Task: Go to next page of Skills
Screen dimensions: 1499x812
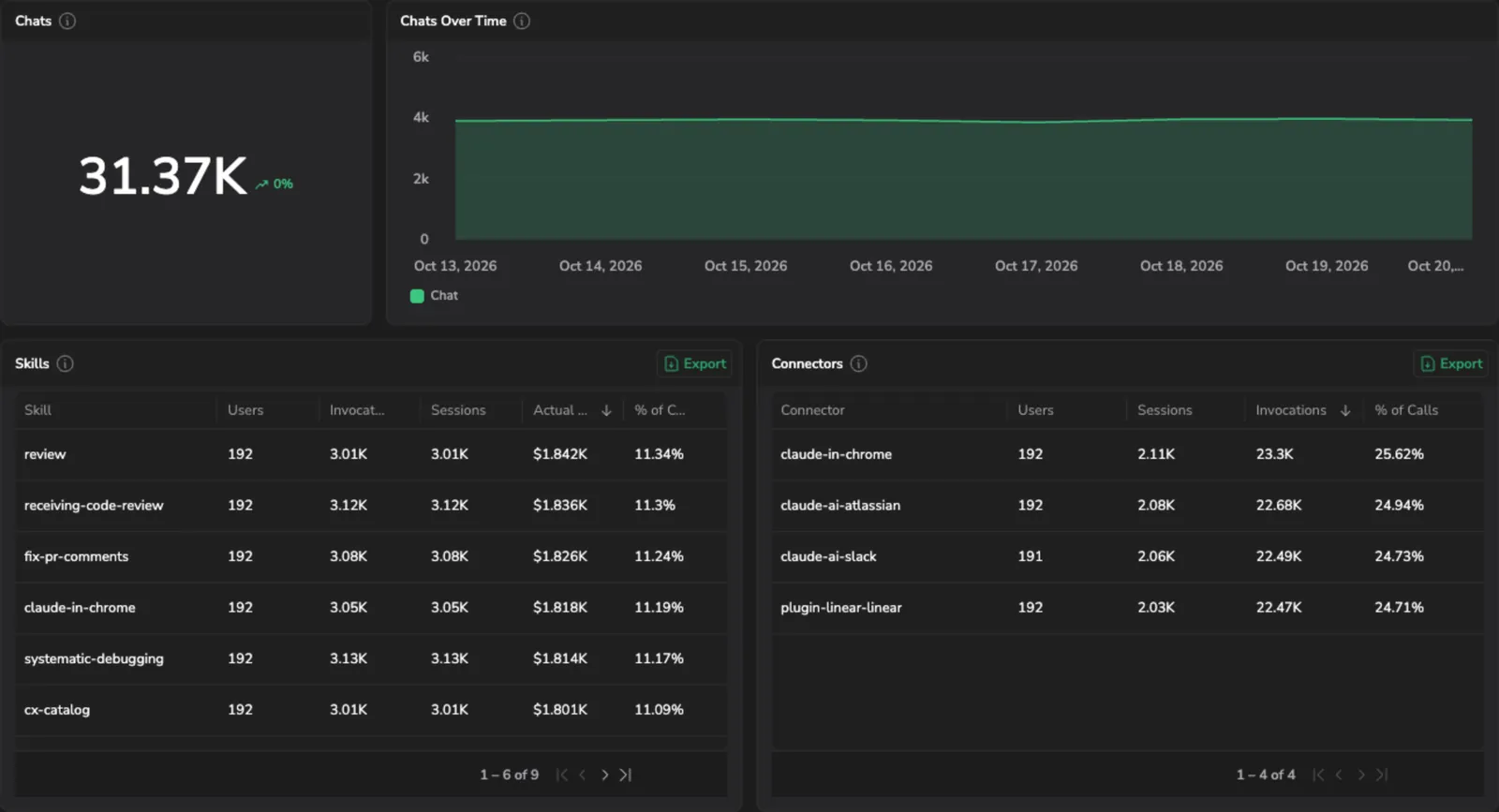Action: pyautogui.click(x=604, y=775)
